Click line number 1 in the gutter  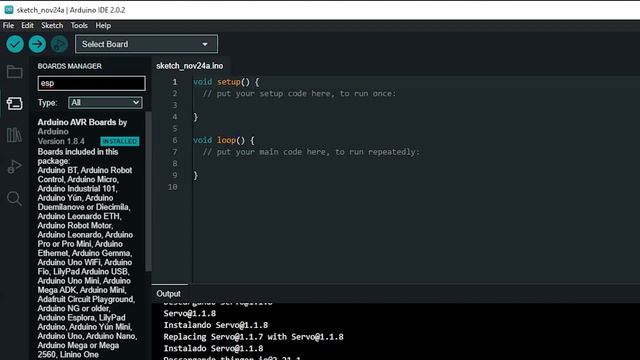[x=175, y=82]
